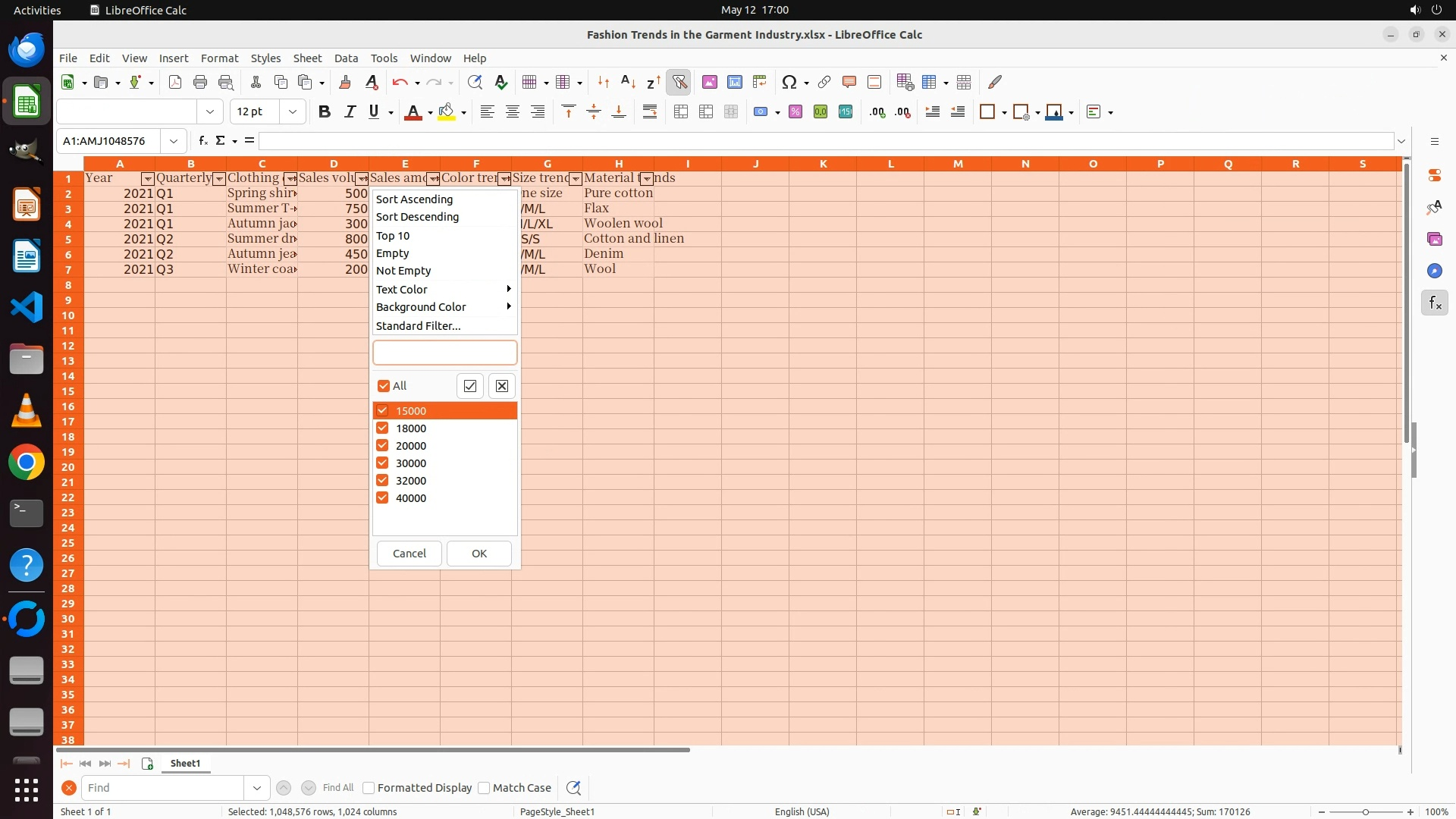Open the Data menu
1456x819 pixels.
(x=345, y=58)
